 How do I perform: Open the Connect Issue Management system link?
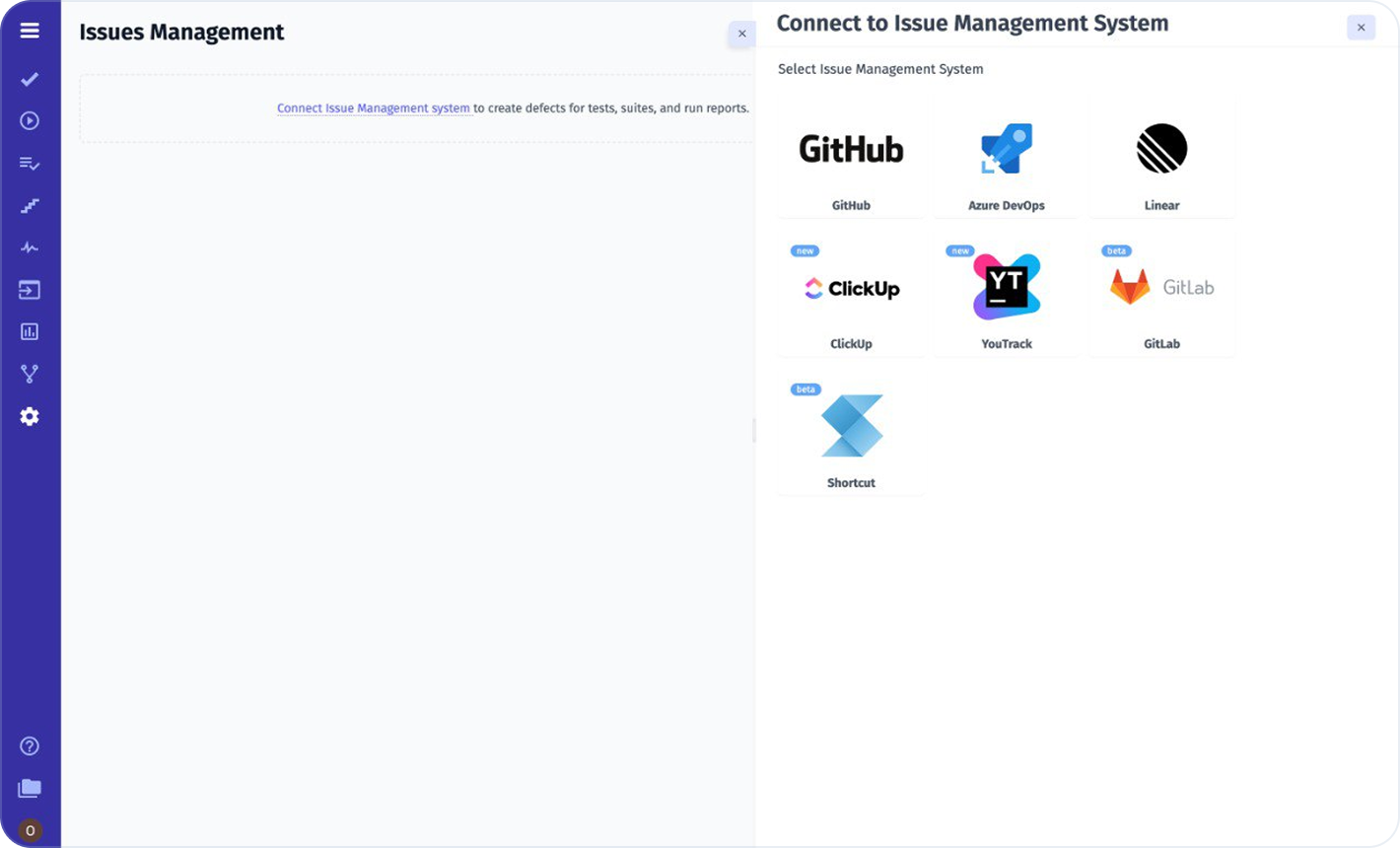click(373, 107)
